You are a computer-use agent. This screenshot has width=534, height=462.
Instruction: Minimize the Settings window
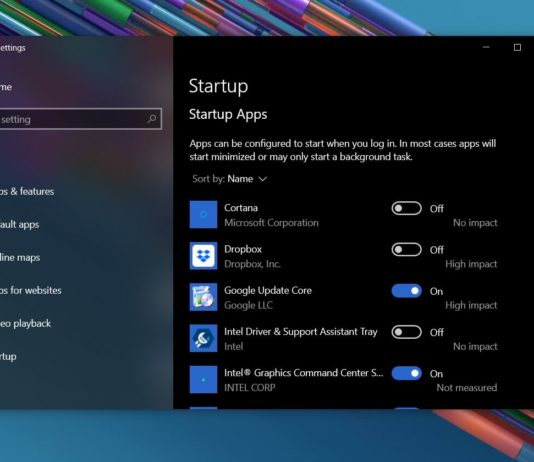(486, 47)
